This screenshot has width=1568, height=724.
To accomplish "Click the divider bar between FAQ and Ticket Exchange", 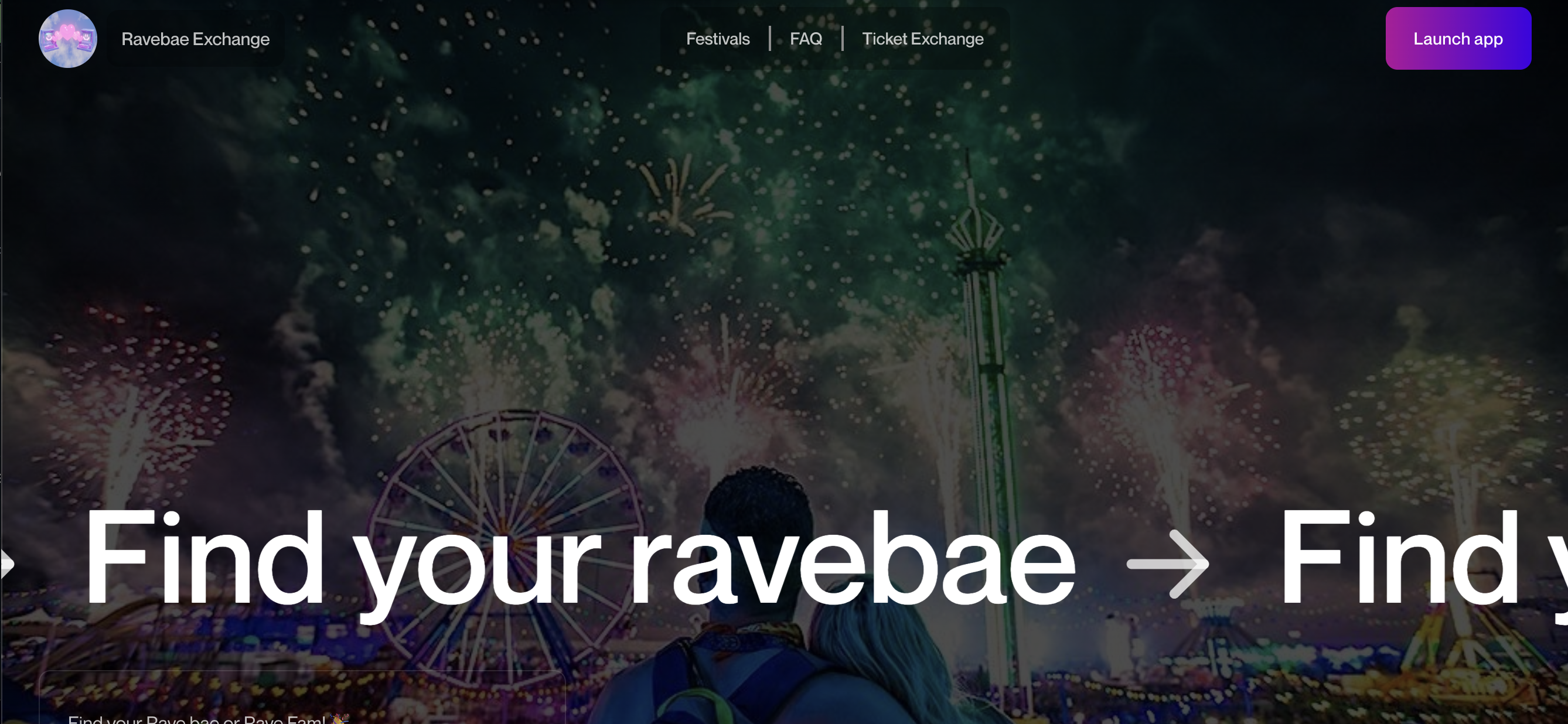I will 843,38.
